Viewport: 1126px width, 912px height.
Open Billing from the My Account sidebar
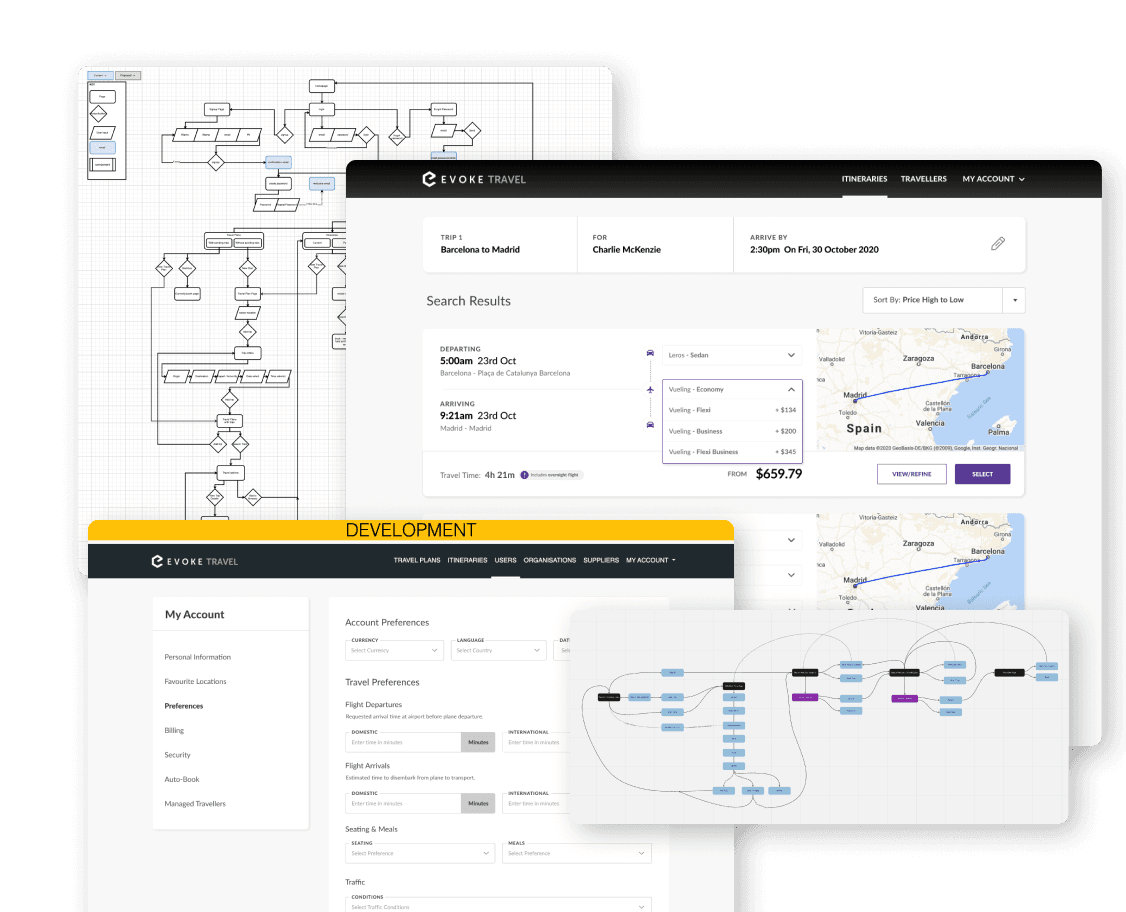point(174,730)
